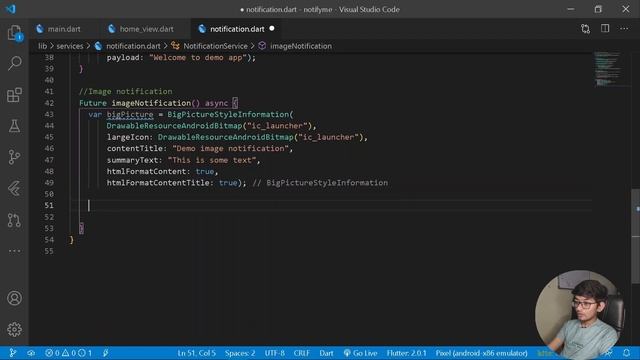Click the remote sync cloud icon in status bar
Viewport: 640px width, 360px height.
31,353
